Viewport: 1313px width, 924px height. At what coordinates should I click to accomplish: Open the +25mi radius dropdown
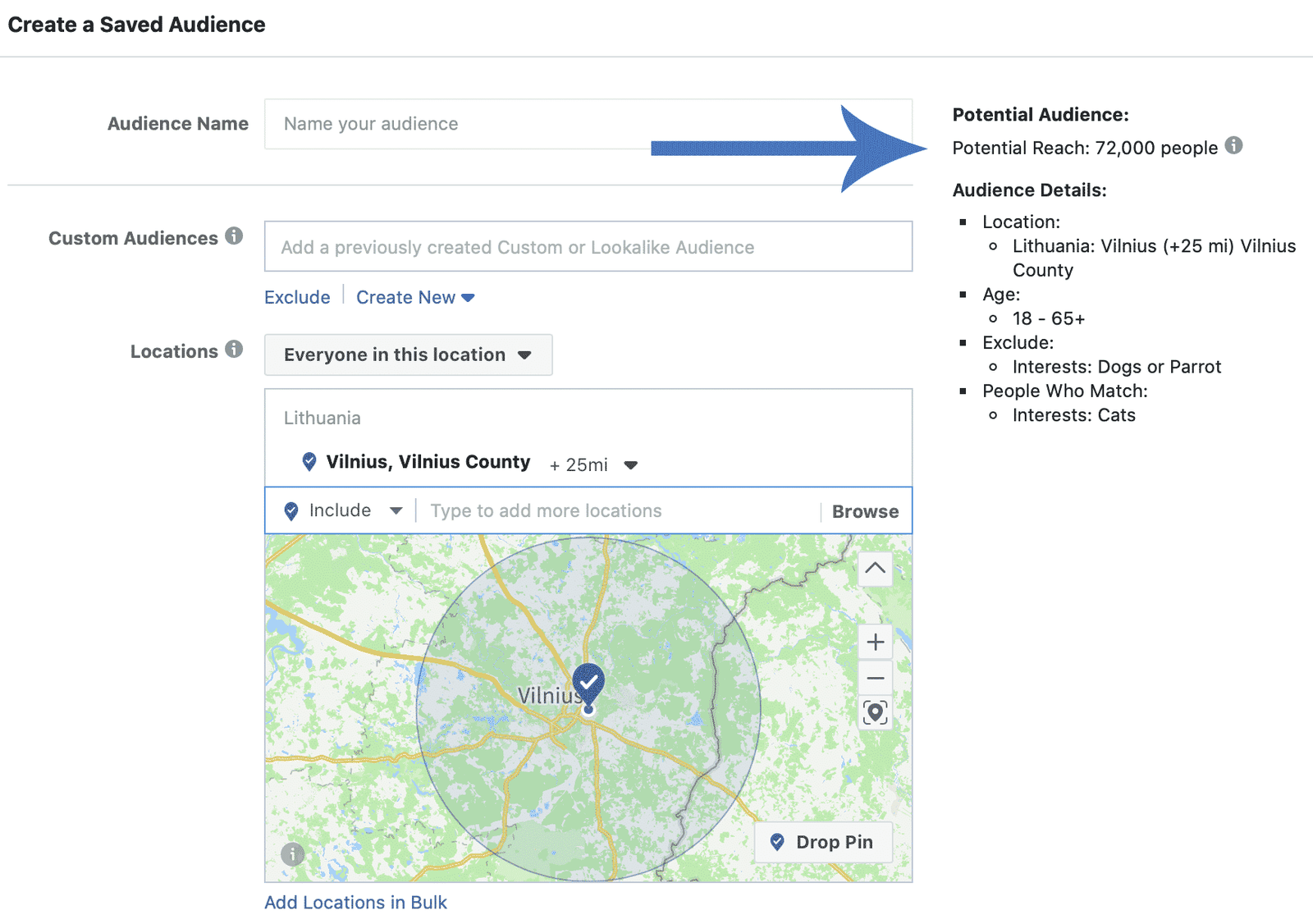[630, 465]
